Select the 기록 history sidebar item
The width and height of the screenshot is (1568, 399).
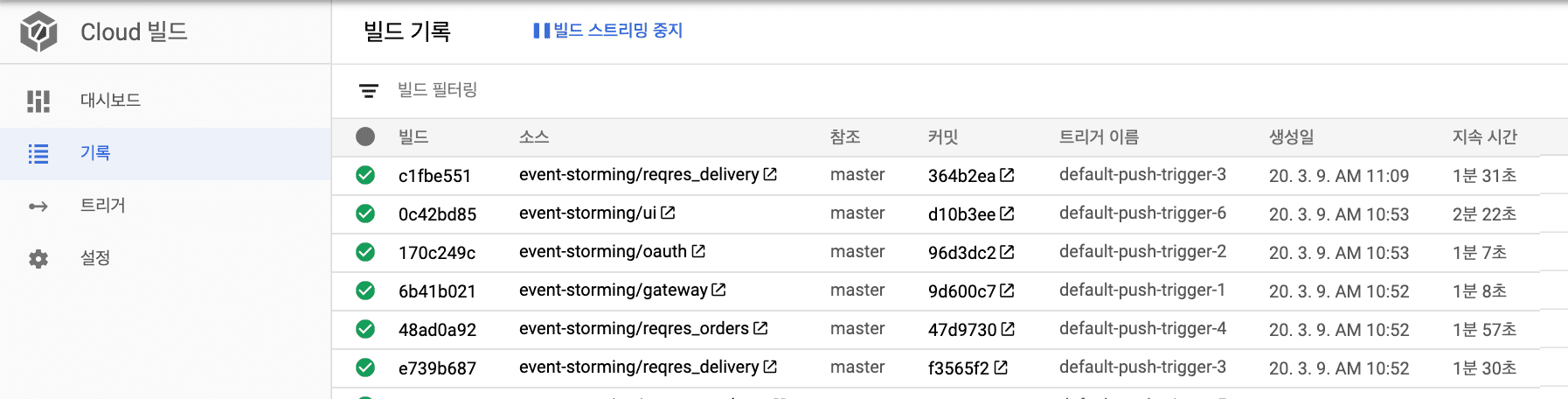coord(165,153)
